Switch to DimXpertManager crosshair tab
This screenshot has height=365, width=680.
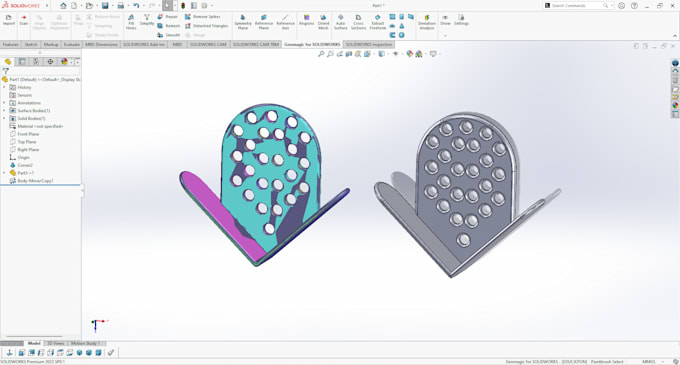pyautogui.click(x=50, y=62)
